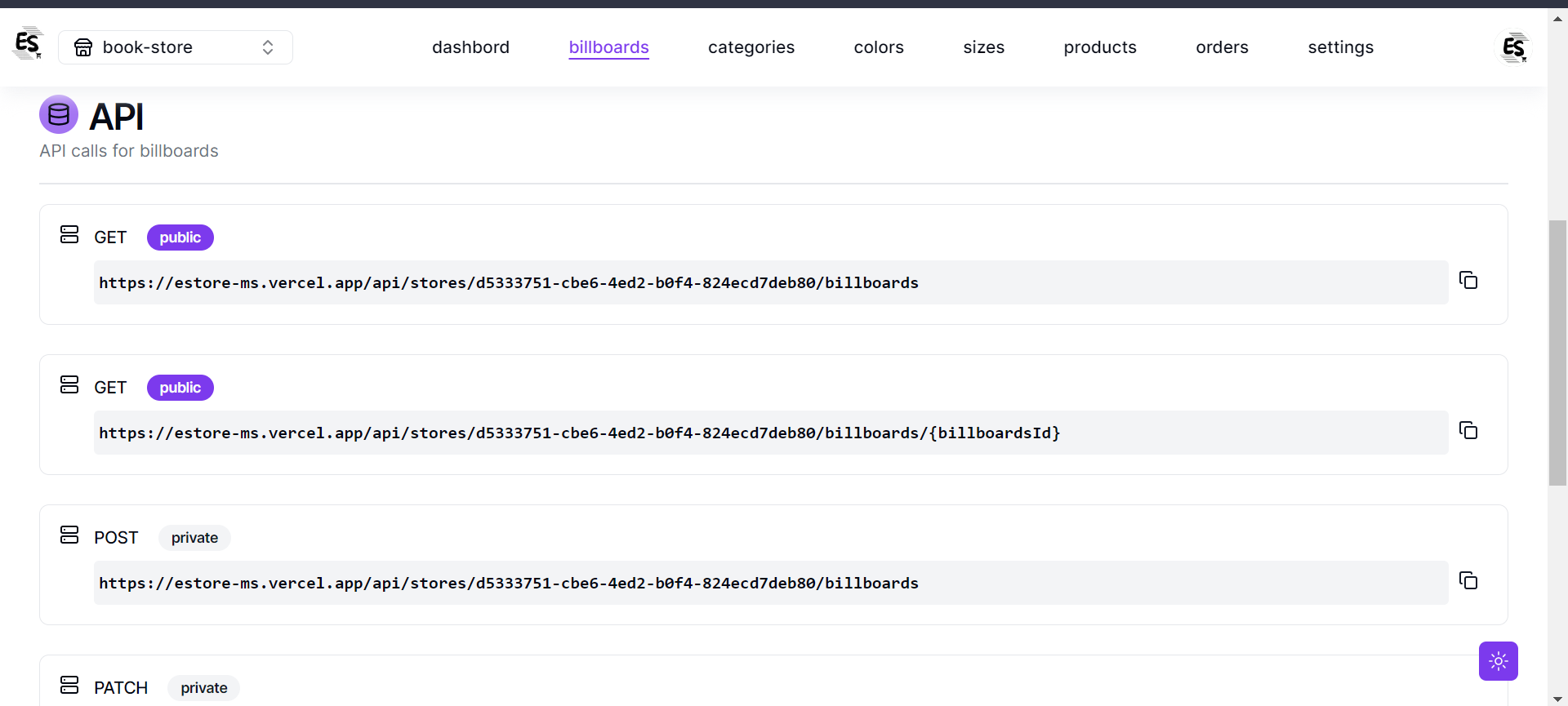
Task: Click the store switcher up-down chevrons
Action: point(268,47)
